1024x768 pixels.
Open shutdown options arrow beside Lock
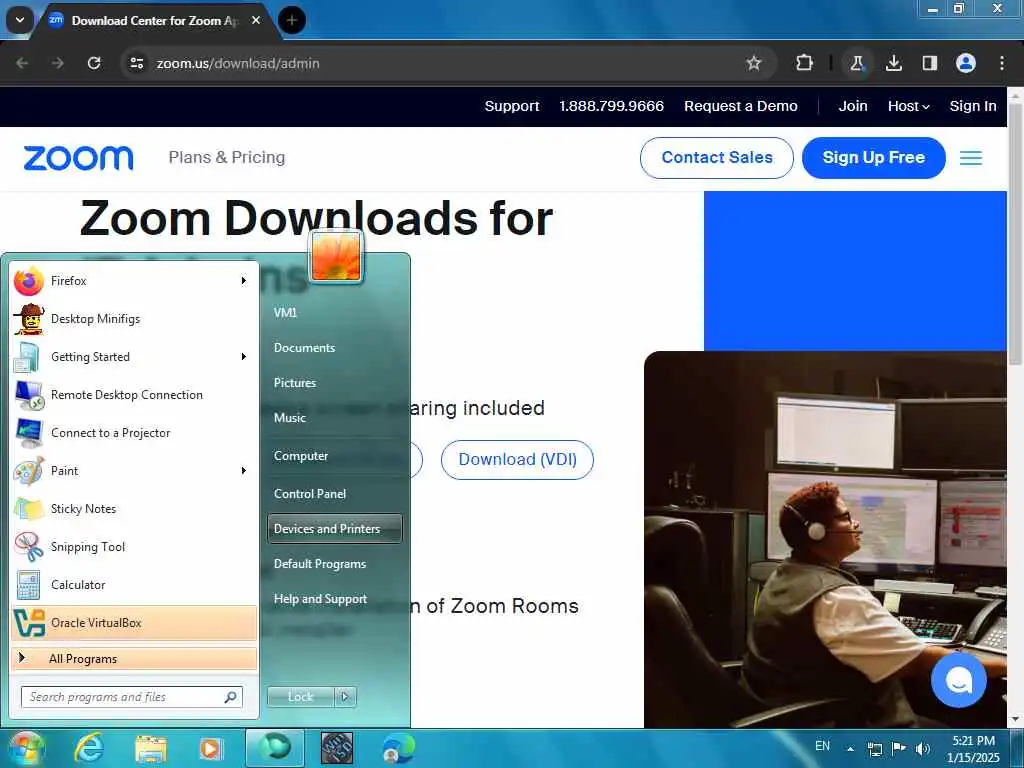point(345,697)
